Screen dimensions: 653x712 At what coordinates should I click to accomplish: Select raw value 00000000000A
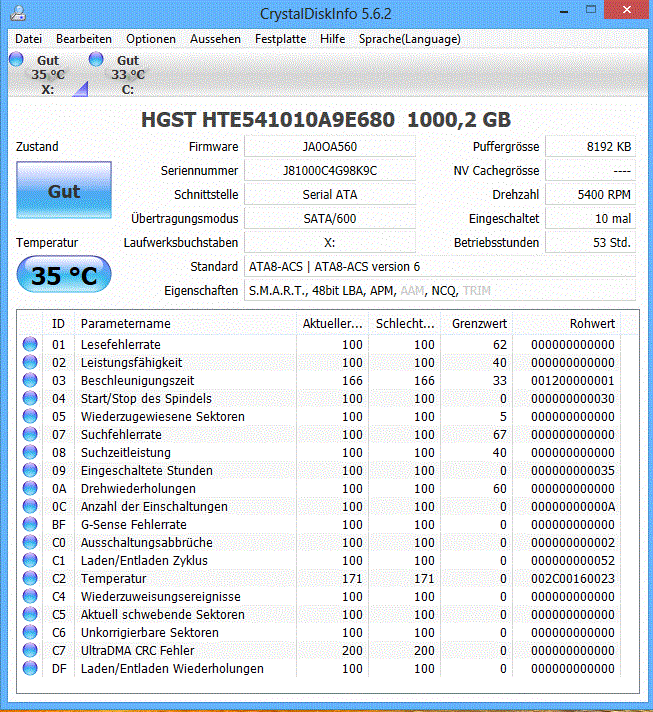pos(573,507)
